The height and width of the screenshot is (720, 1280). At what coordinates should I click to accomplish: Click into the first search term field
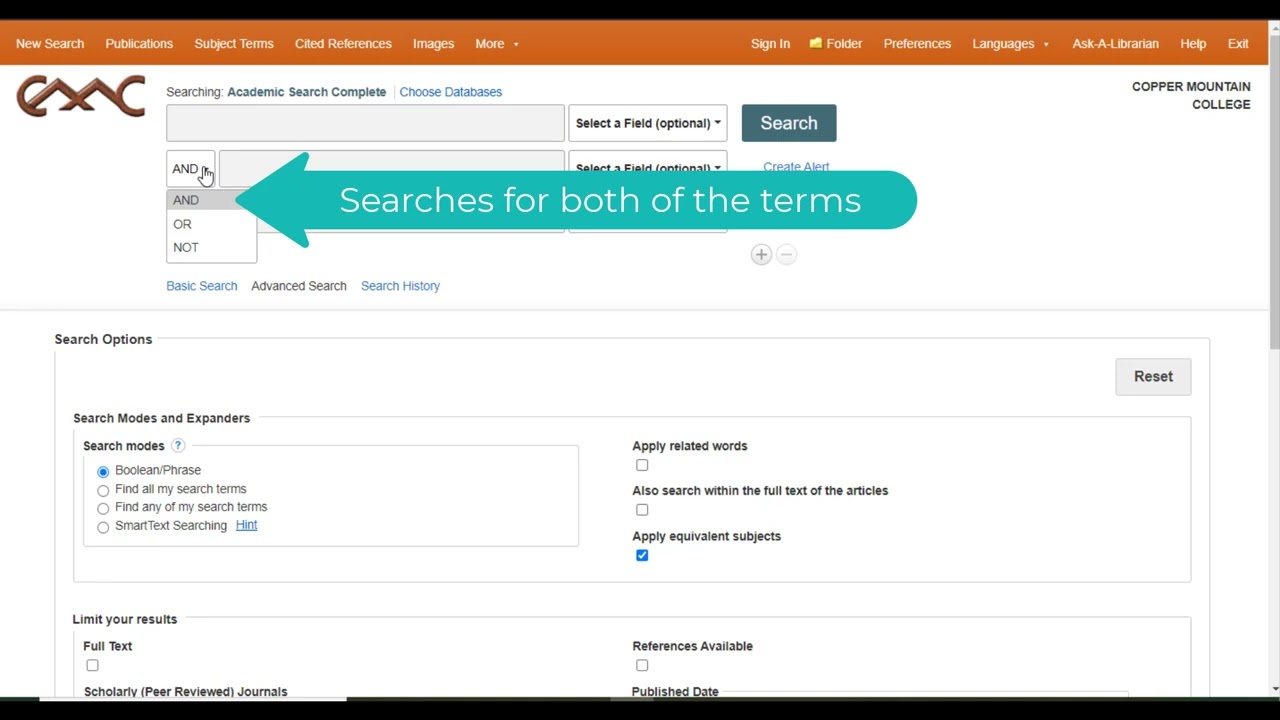[x=365, y=123]
